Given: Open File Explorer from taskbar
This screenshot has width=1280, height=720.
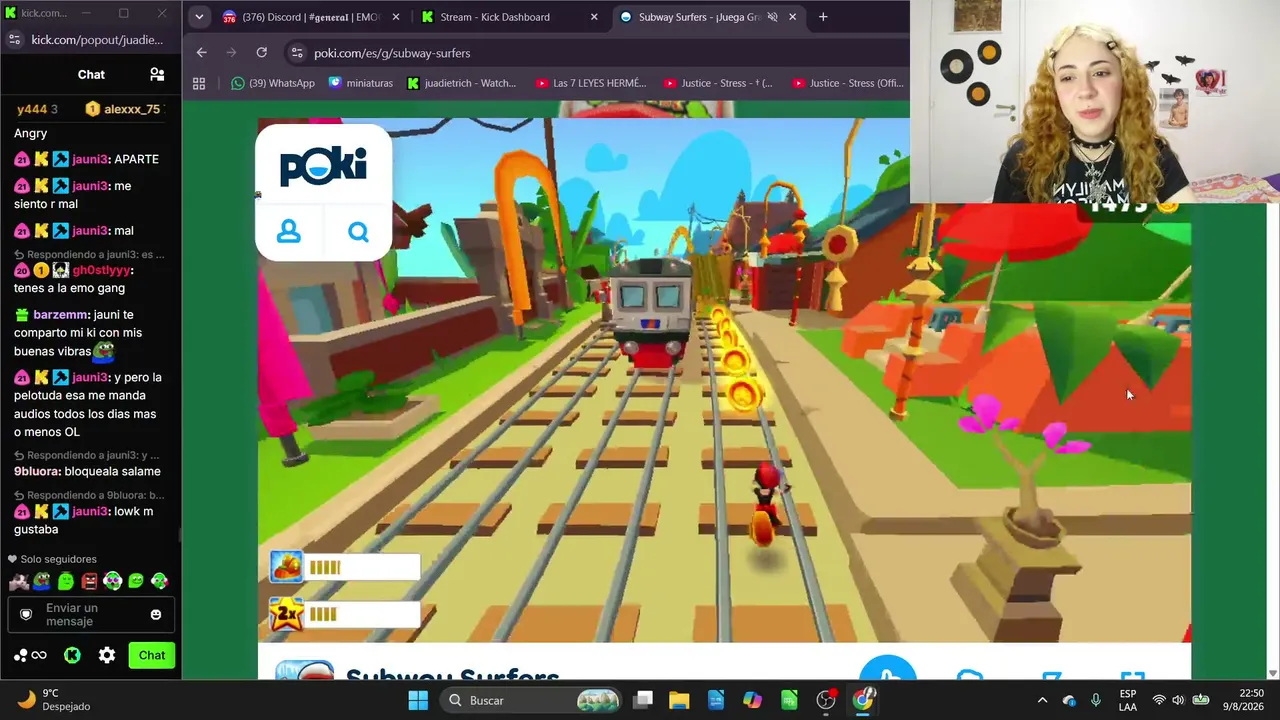Looking at the screenshot, I should pos(679,700).
